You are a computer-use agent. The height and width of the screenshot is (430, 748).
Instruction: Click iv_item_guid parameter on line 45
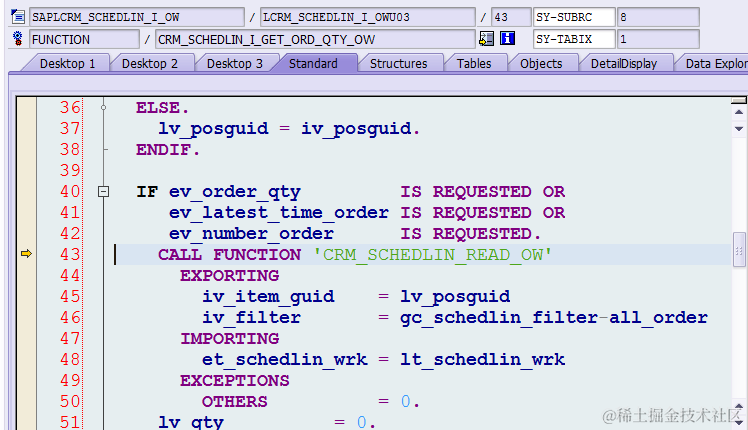(x=268, y=297)
